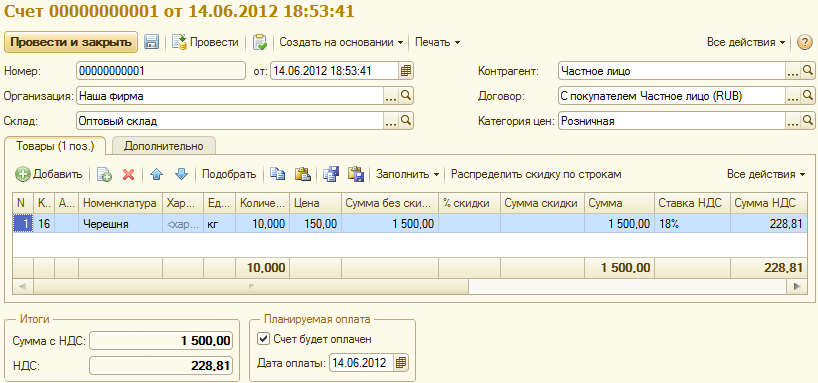The image size is (818, 383).
Task: Click the clipboard checkmark icon beside Провести
Action: click(260, 42)
